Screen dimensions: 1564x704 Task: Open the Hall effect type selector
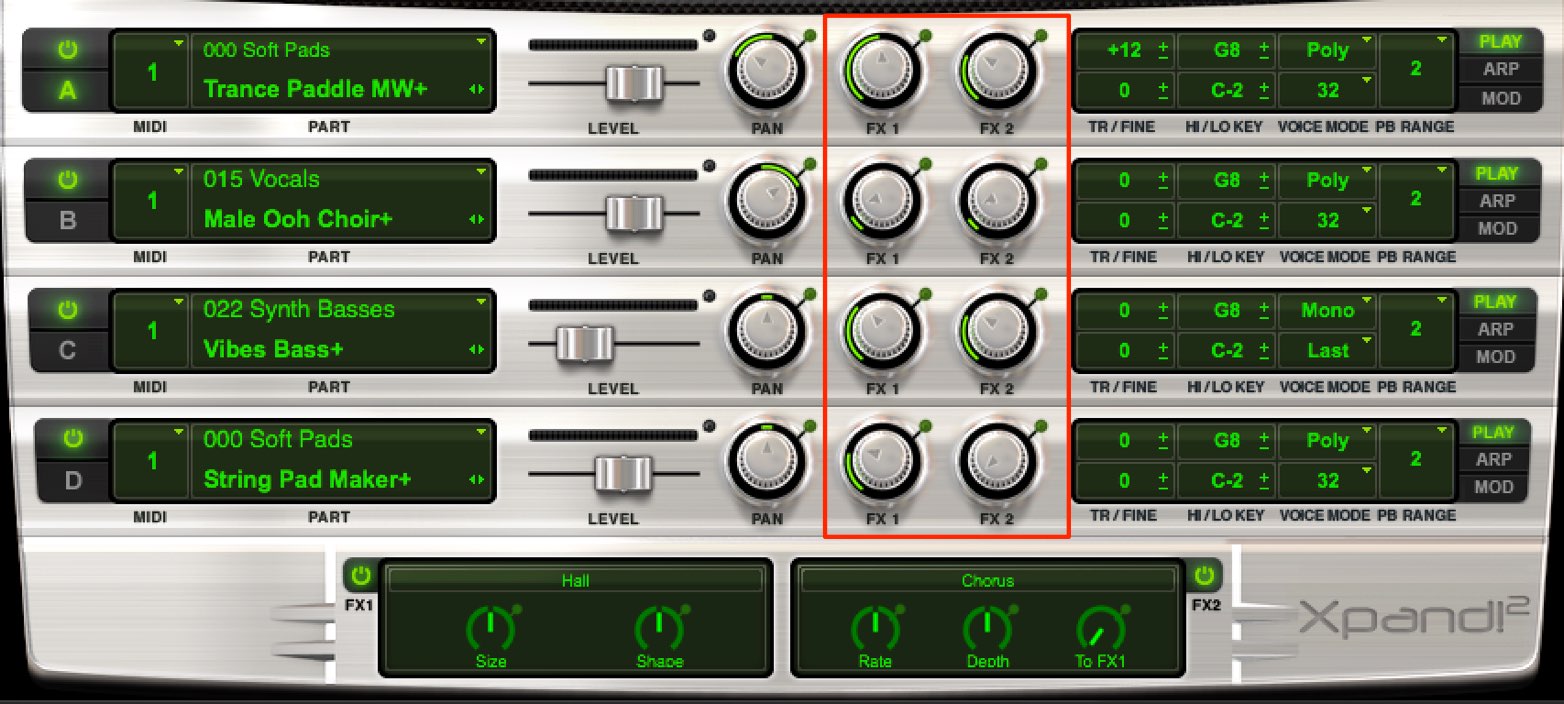(x=575, y=580)
